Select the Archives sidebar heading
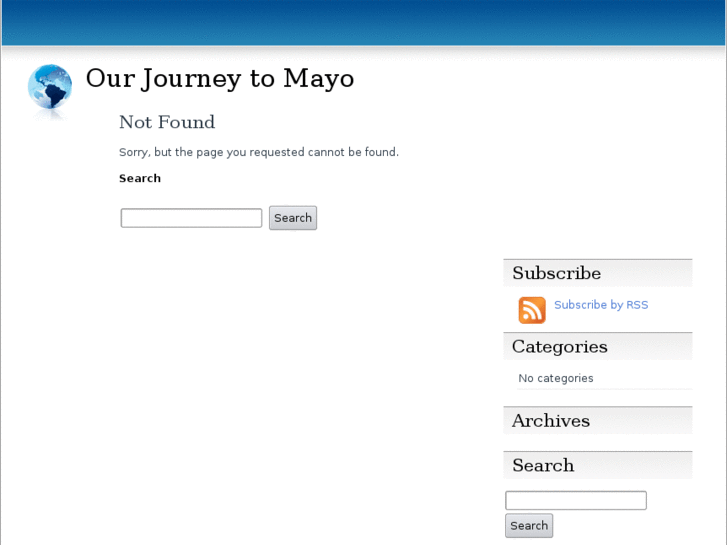The height and width of the screenshot is (545, 727). pos(551,421)
